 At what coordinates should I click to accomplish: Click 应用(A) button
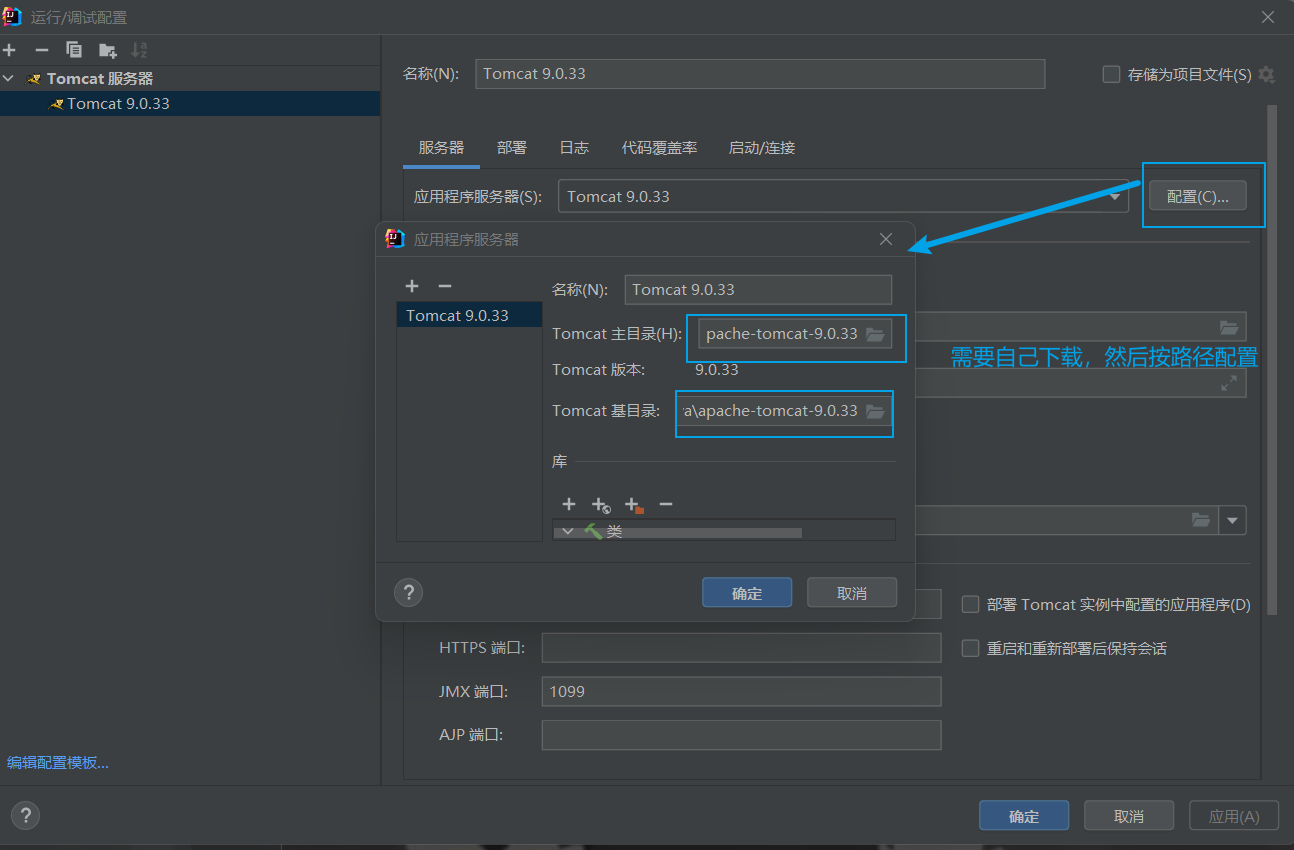click(x=1234, y=816)
